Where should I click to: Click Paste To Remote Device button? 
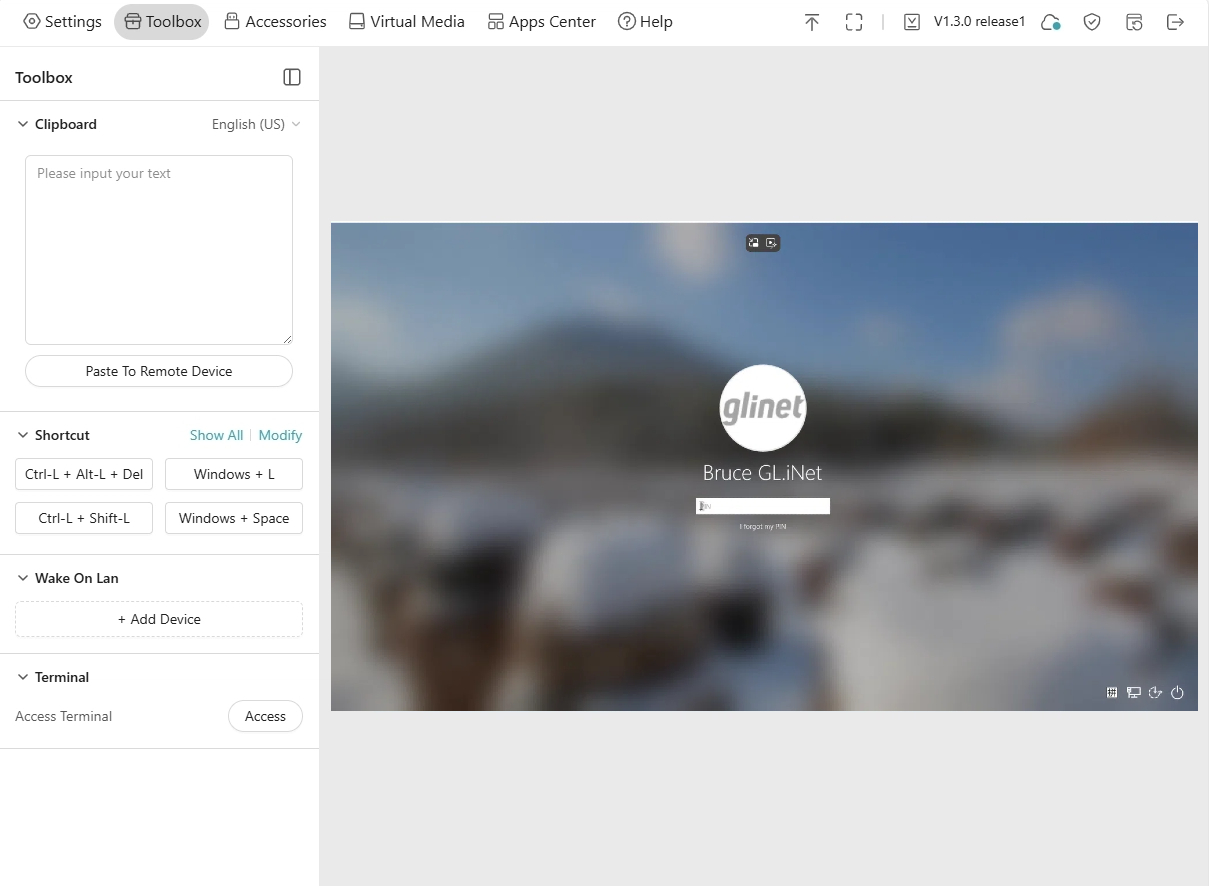tap(159, 371)
